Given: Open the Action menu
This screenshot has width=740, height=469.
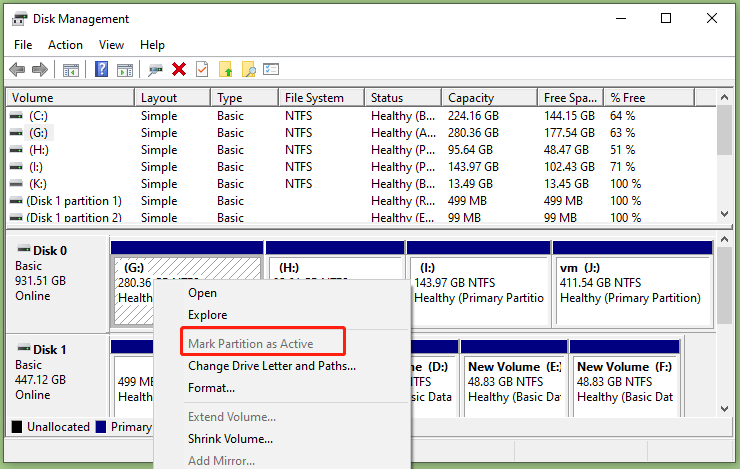Looking at the screenshot, I should pos(65,45).
